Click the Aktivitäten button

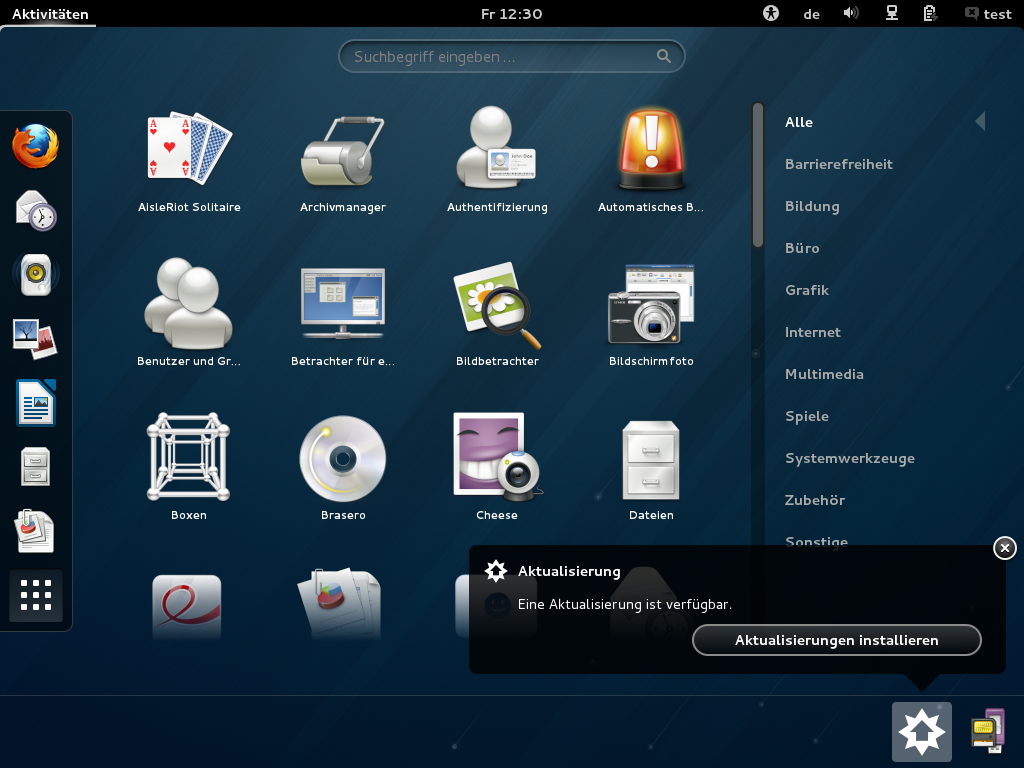click(x=50, y=14)
